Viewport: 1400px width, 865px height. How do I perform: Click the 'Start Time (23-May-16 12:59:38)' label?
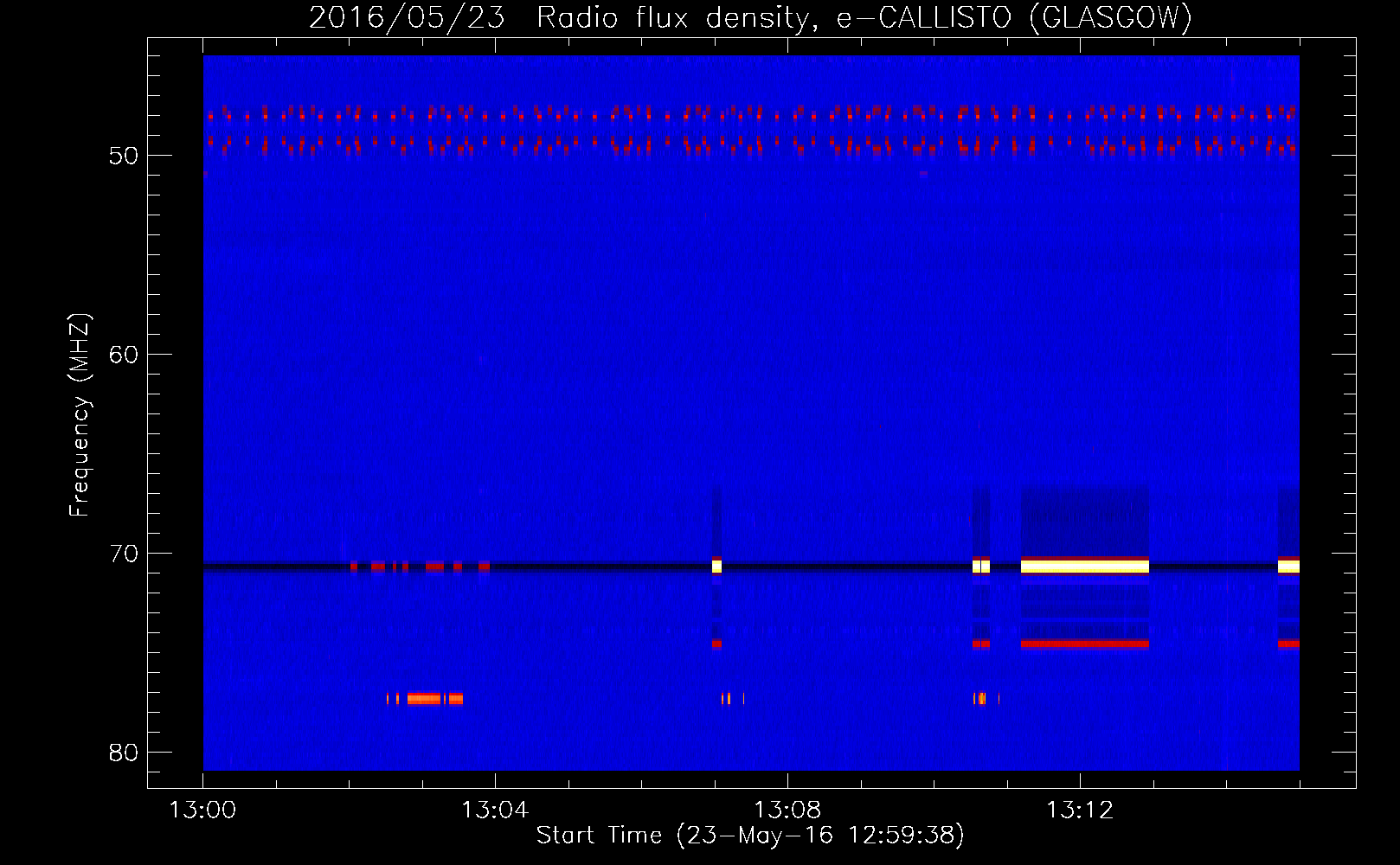(750, 835)
